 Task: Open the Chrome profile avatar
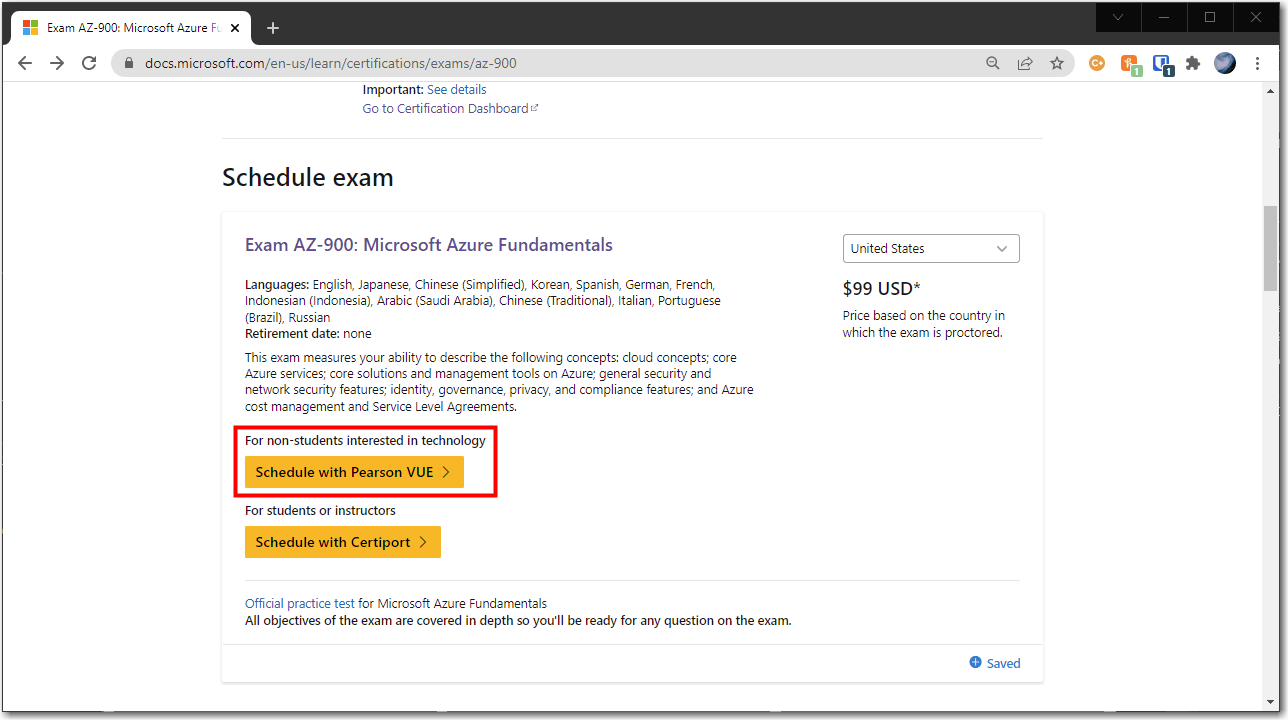pyautogui.click(x=1225, y=63)
